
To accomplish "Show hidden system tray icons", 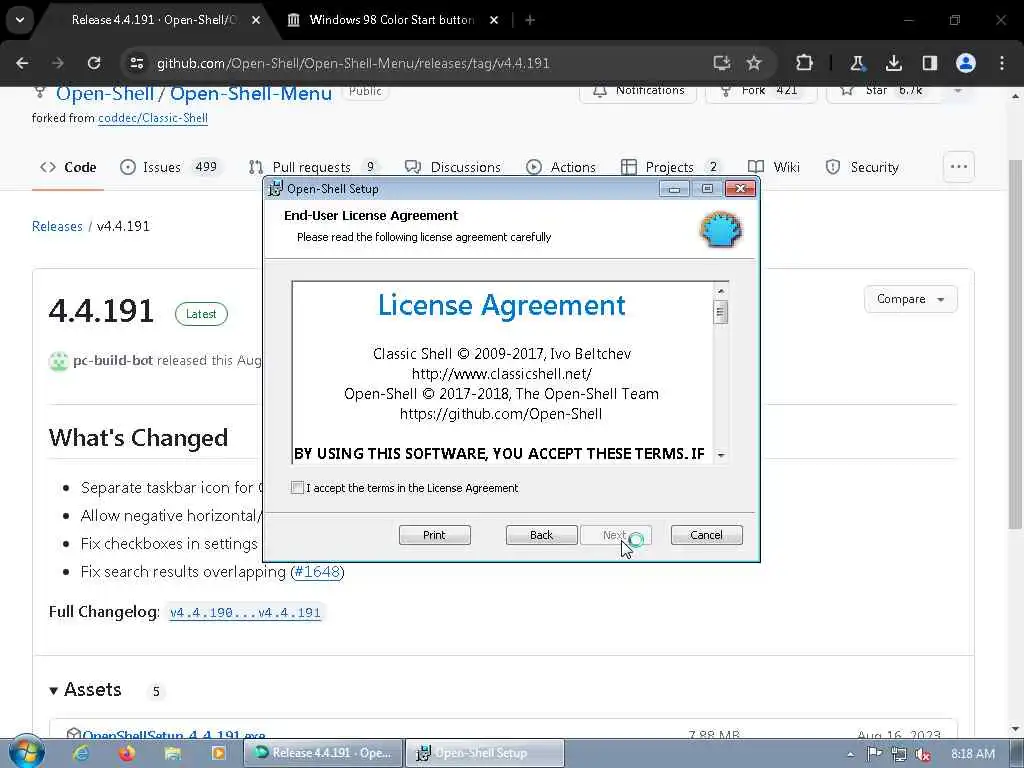I will tap(850, 754).
